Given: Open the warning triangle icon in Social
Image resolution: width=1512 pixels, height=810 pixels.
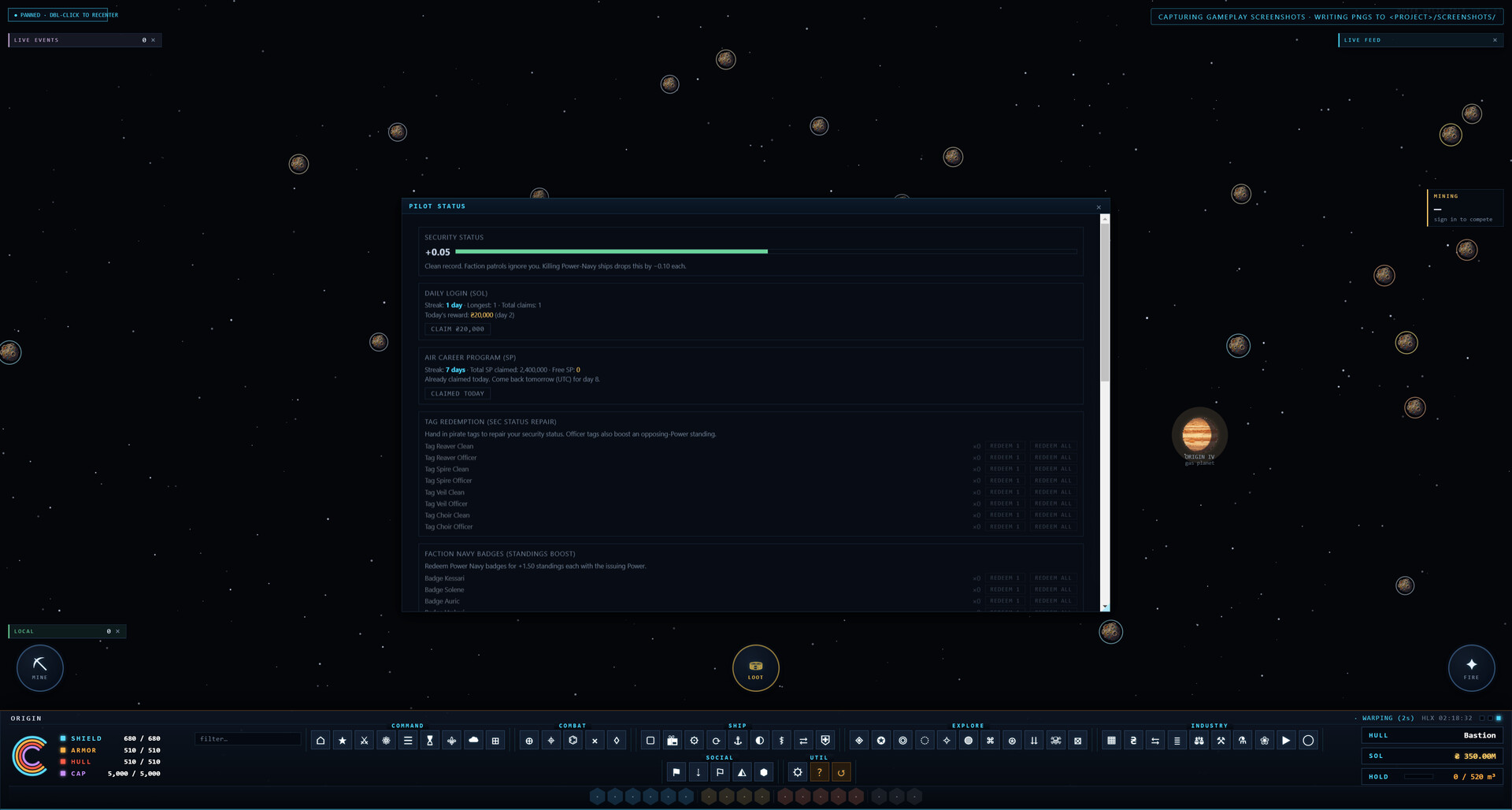Looking at the screenshot, I should coord(742,772).
